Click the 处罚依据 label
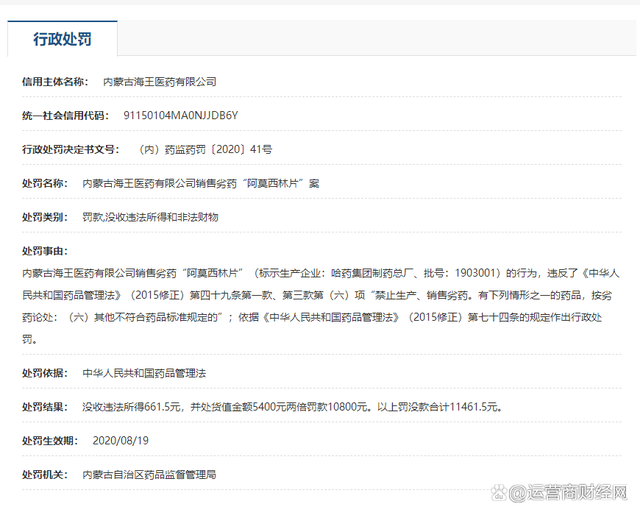The height and width of the screenshot is (515, 640). point(45,373)
